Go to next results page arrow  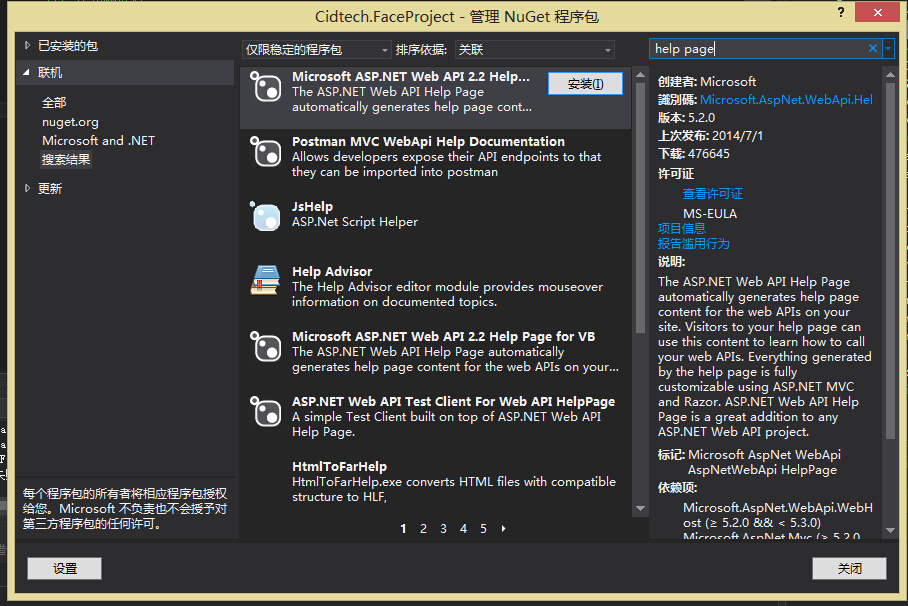point(503,528)
